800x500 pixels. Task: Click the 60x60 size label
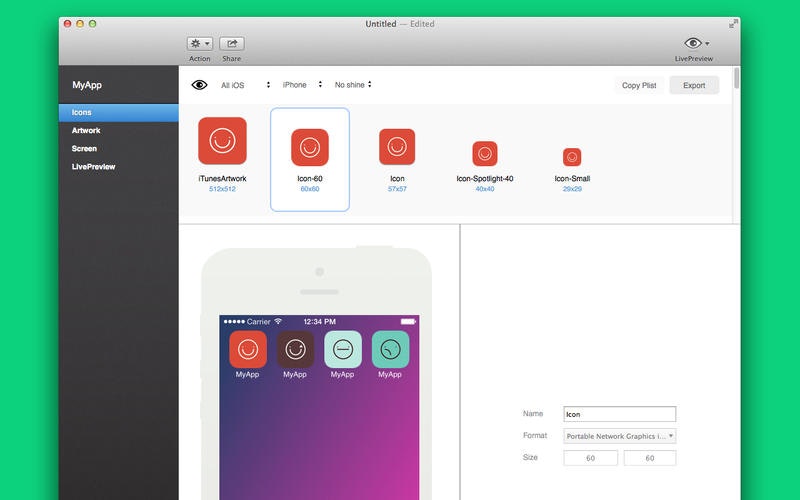310,189
